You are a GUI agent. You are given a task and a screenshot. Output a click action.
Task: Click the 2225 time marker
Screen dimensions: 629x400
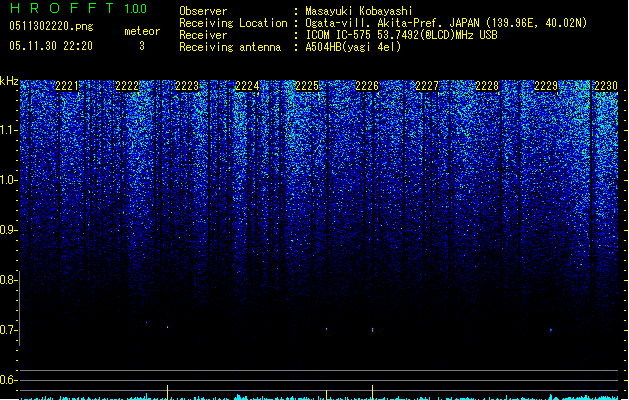tap(307, 86)
